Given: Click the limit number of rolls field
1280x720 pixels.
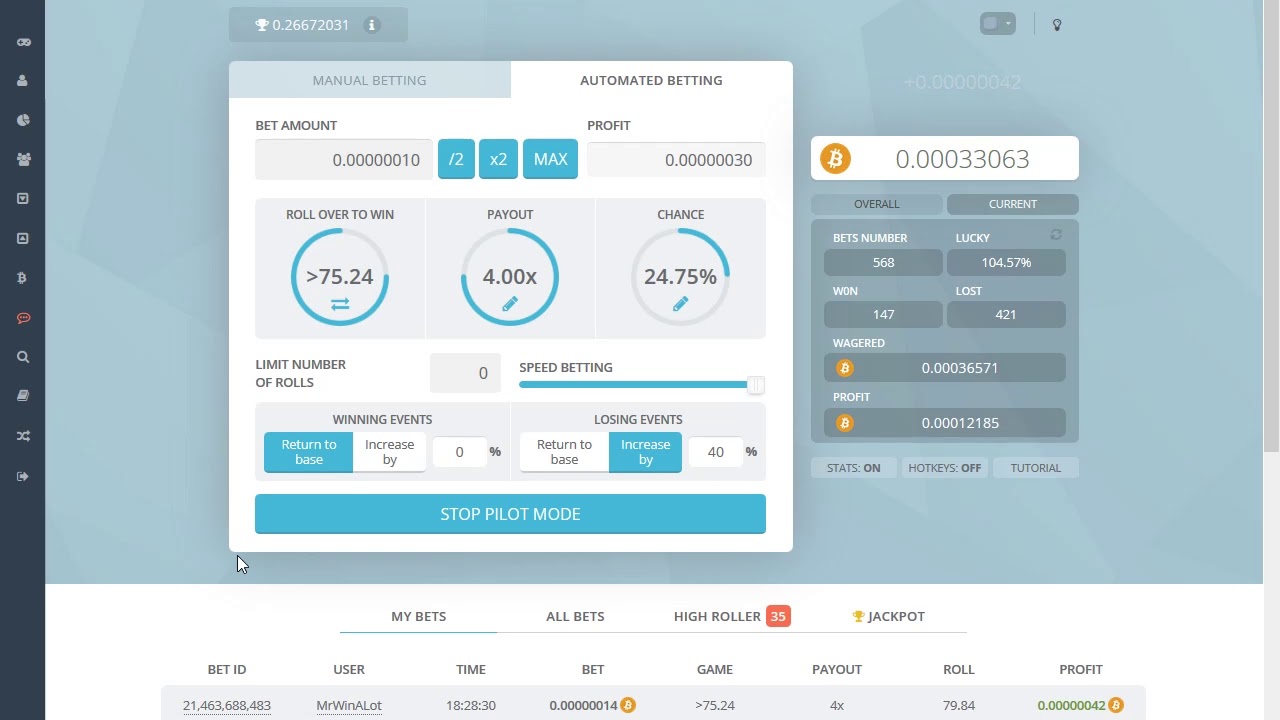Looking at the screenshot, I should pyautogui.click(x=465, y=373).
